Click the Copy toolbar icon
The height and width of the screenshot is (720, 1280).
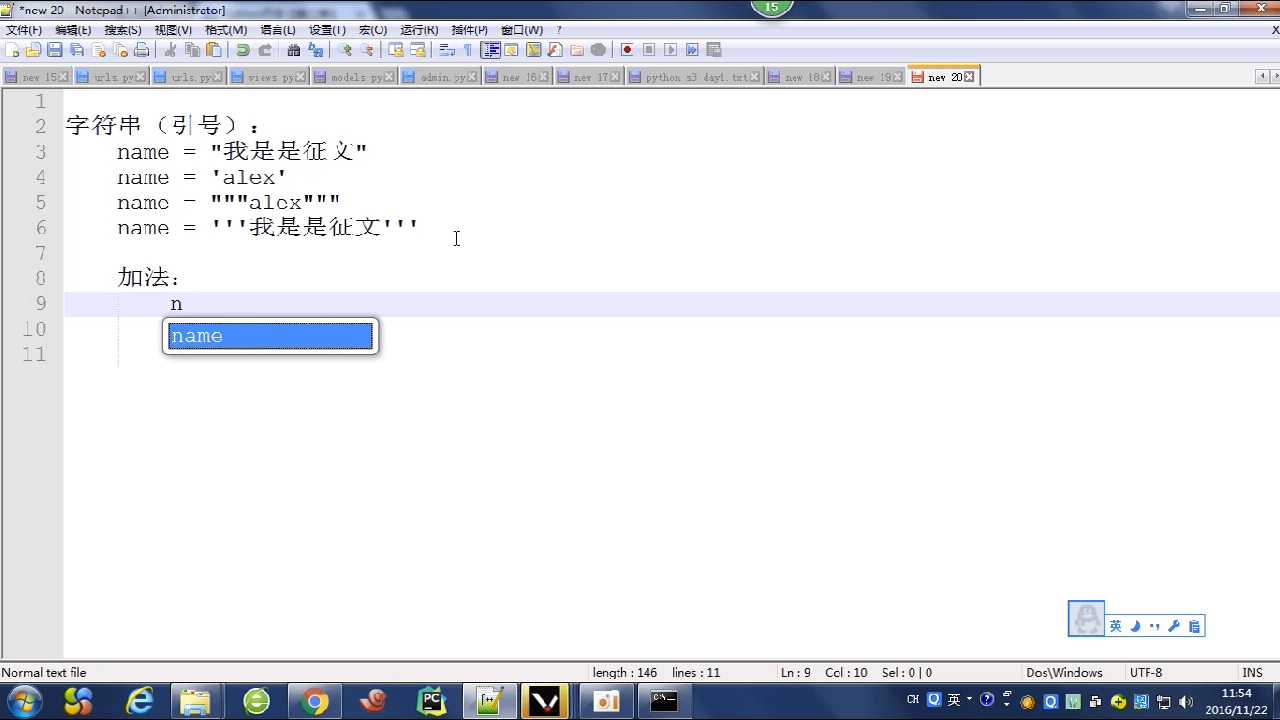[x=192, y=50]
